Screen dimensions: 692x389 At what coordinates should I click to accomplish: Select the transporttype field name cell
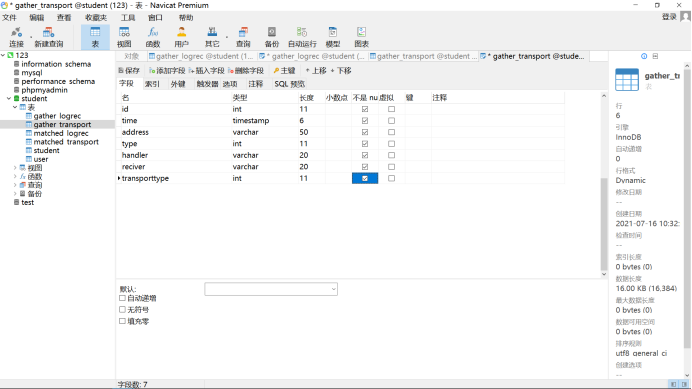[177, 178]
